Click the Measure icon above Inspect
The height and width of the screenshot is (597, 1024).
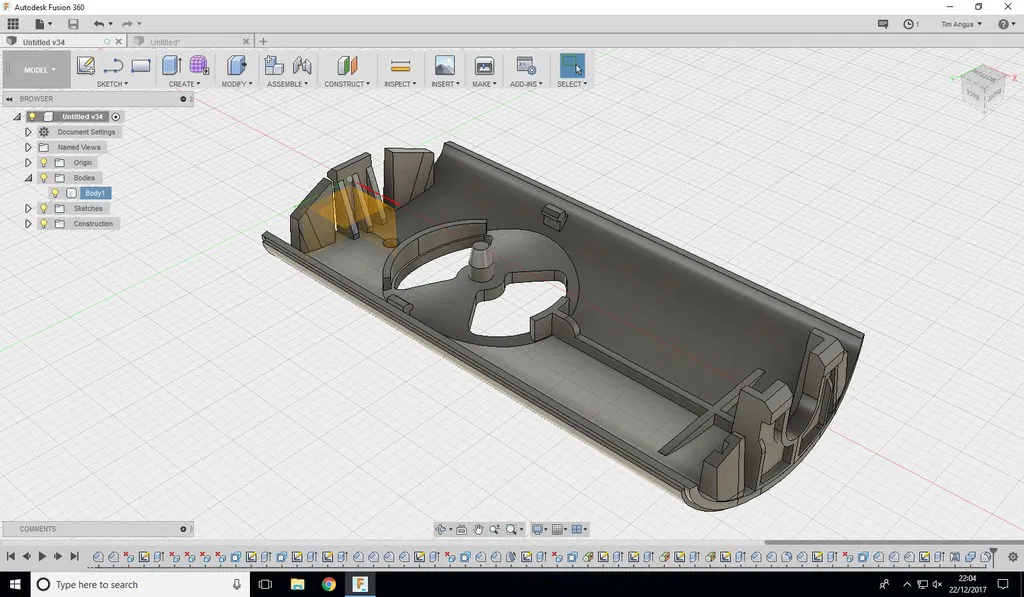(x=400, y=66)
